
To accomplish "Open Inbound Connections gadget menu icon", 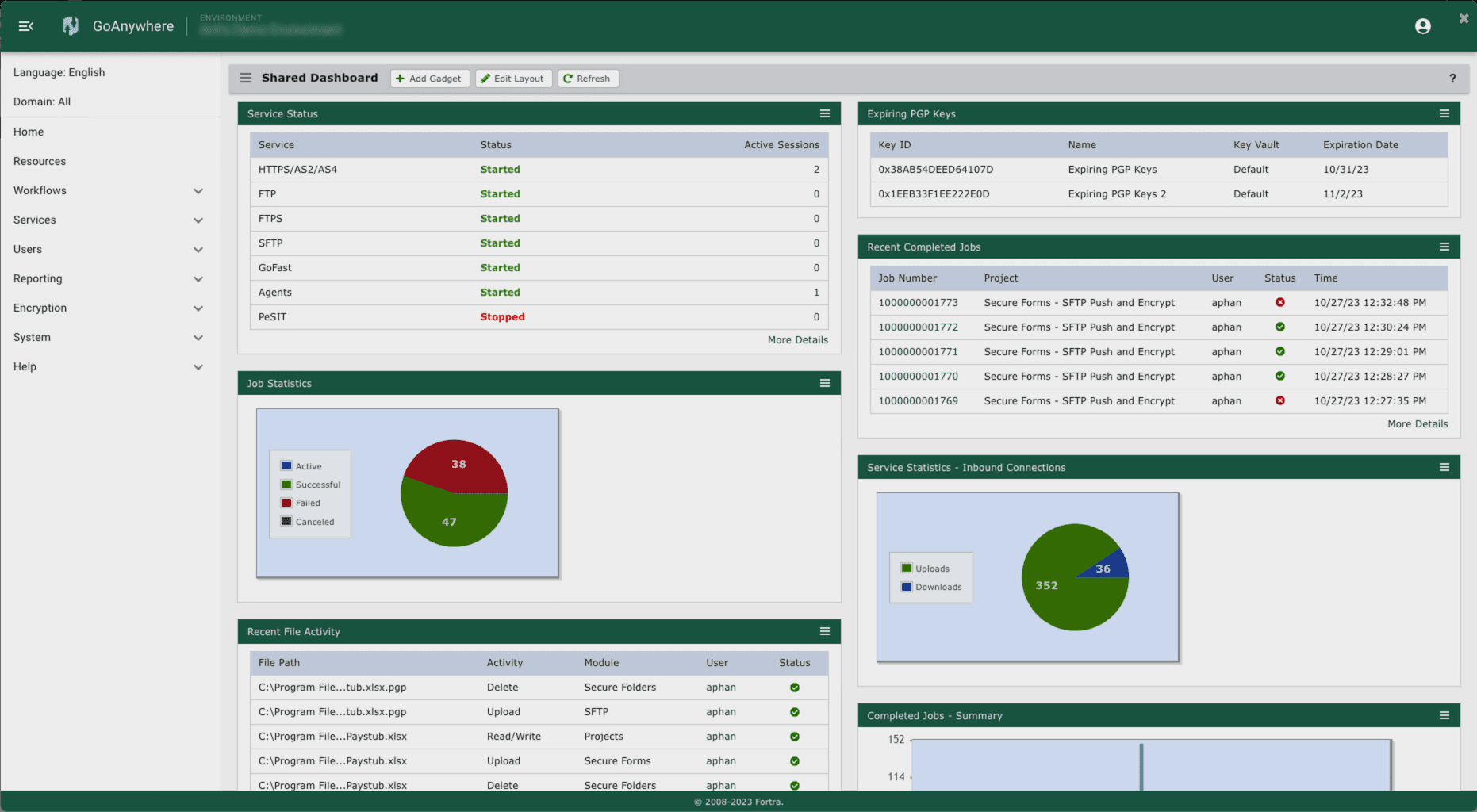I will 1444,467.
